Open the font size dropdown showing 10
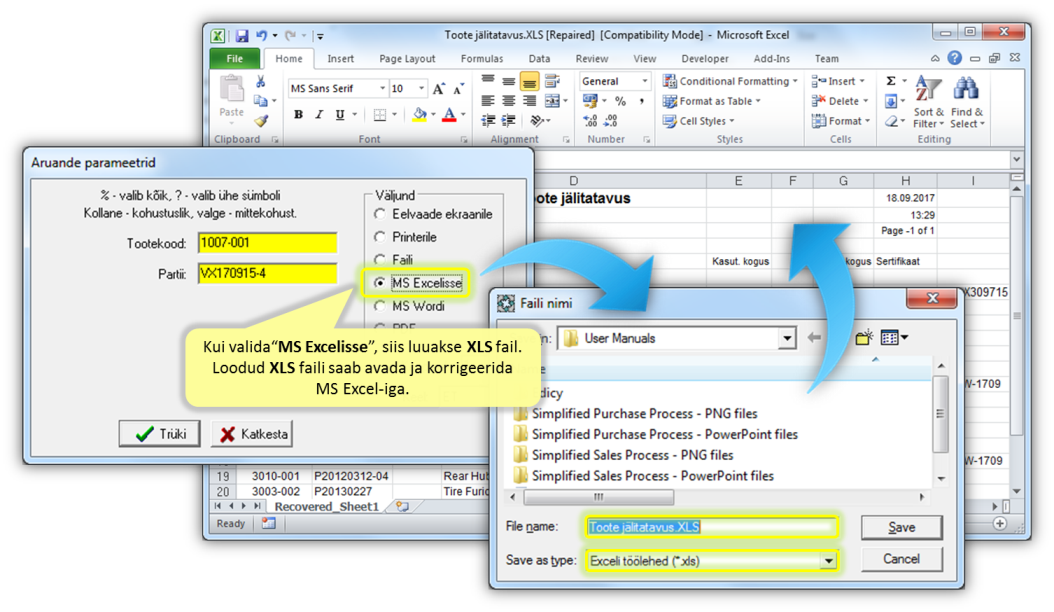The height and width of the screenshot is (612, 1054). (x=421, y=89)
